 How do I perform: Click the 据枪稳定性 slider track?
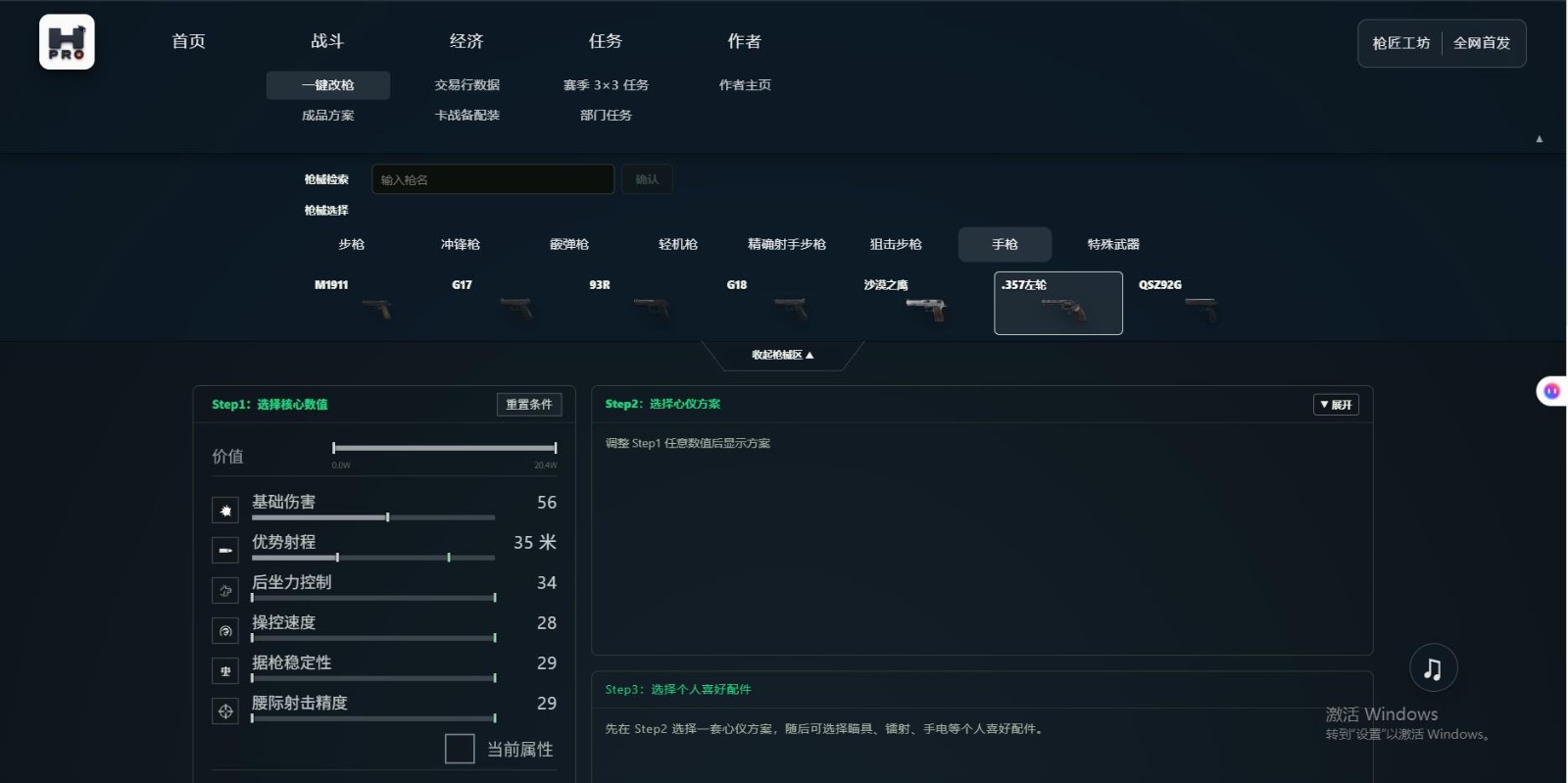coord(373,678)
